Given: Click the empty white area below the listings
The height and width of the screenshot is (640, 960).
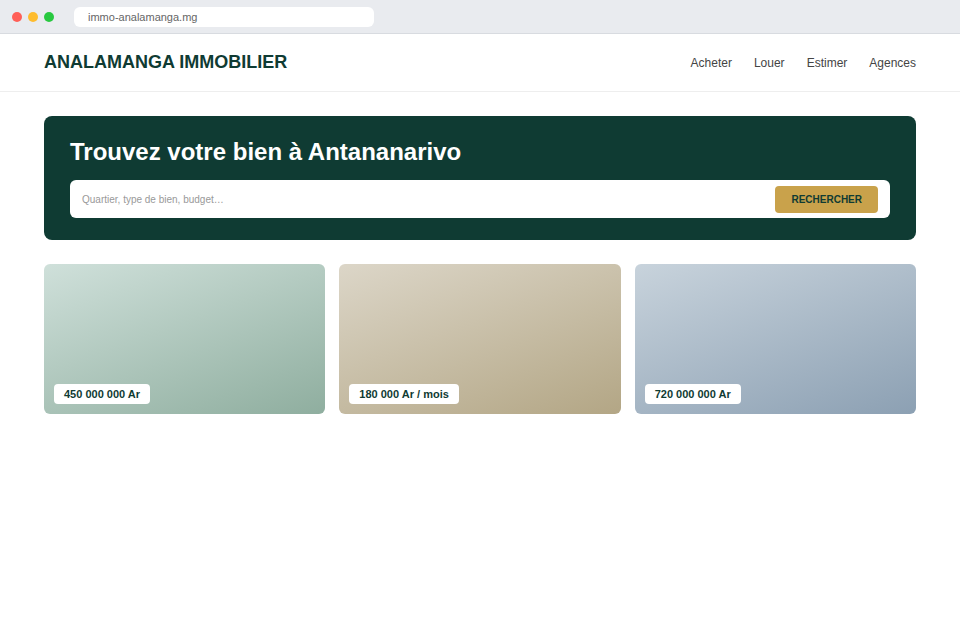Looking at the screenshot, I should 480,527.
